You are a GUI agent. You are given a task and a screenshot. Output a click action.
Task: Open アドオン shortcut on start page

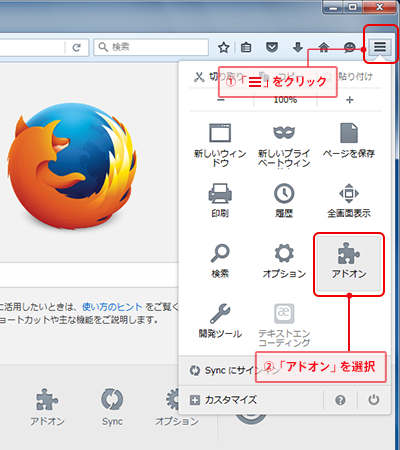pyautogui.click(x=47, y=407)
